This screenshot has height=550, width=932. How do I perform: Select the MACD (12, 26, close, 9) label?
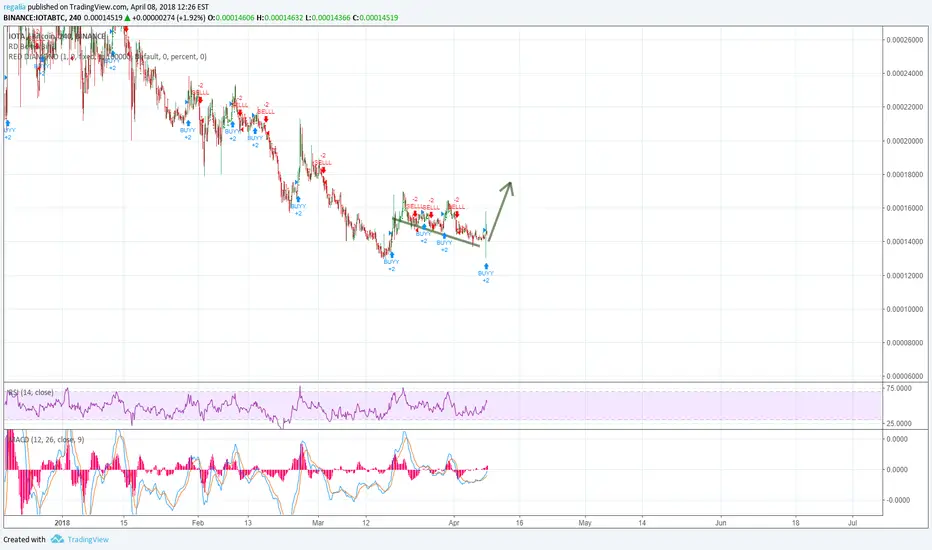click(x=45, y=439)
